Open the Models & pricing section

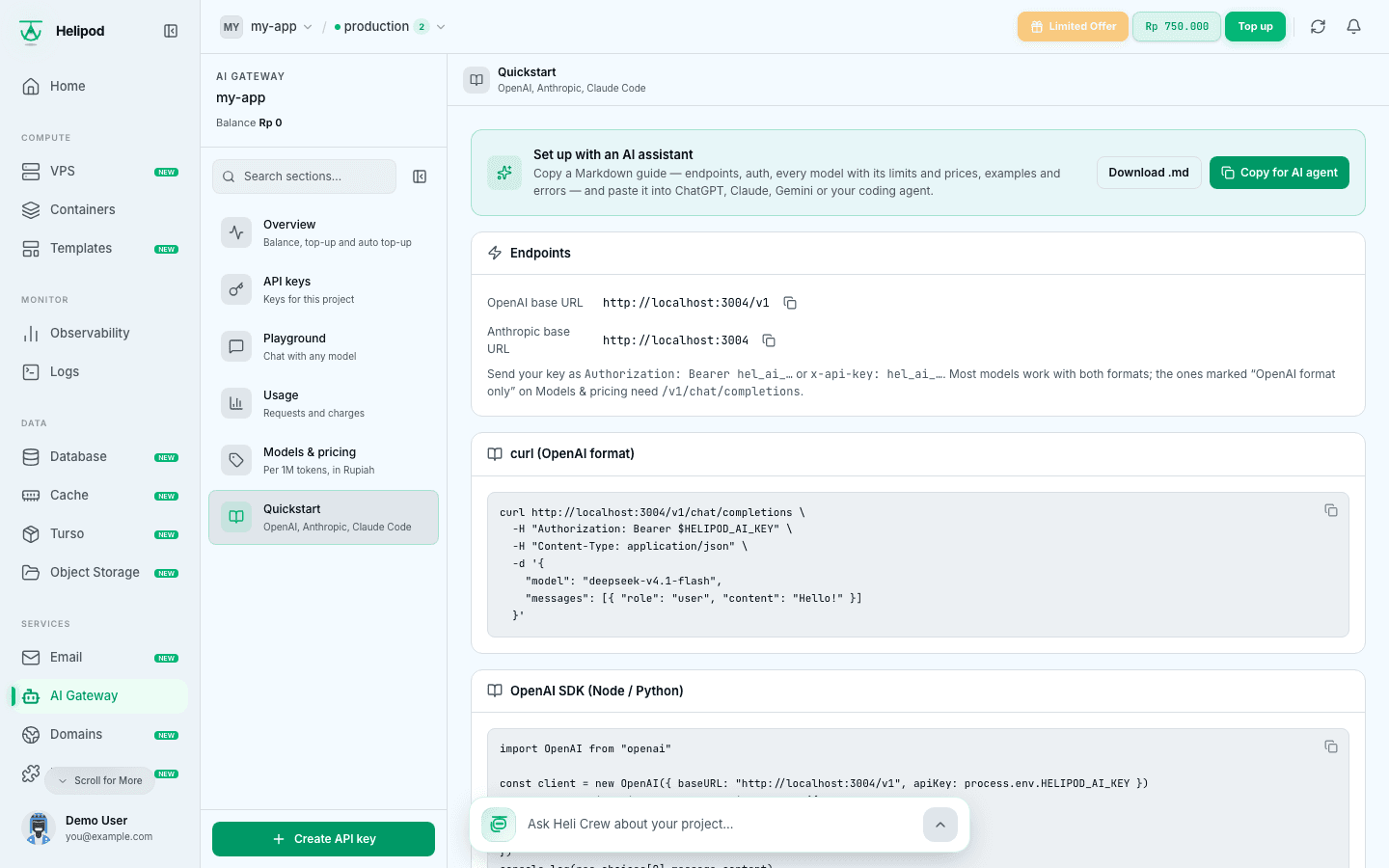pyautogui.click(x=323, y=460)
